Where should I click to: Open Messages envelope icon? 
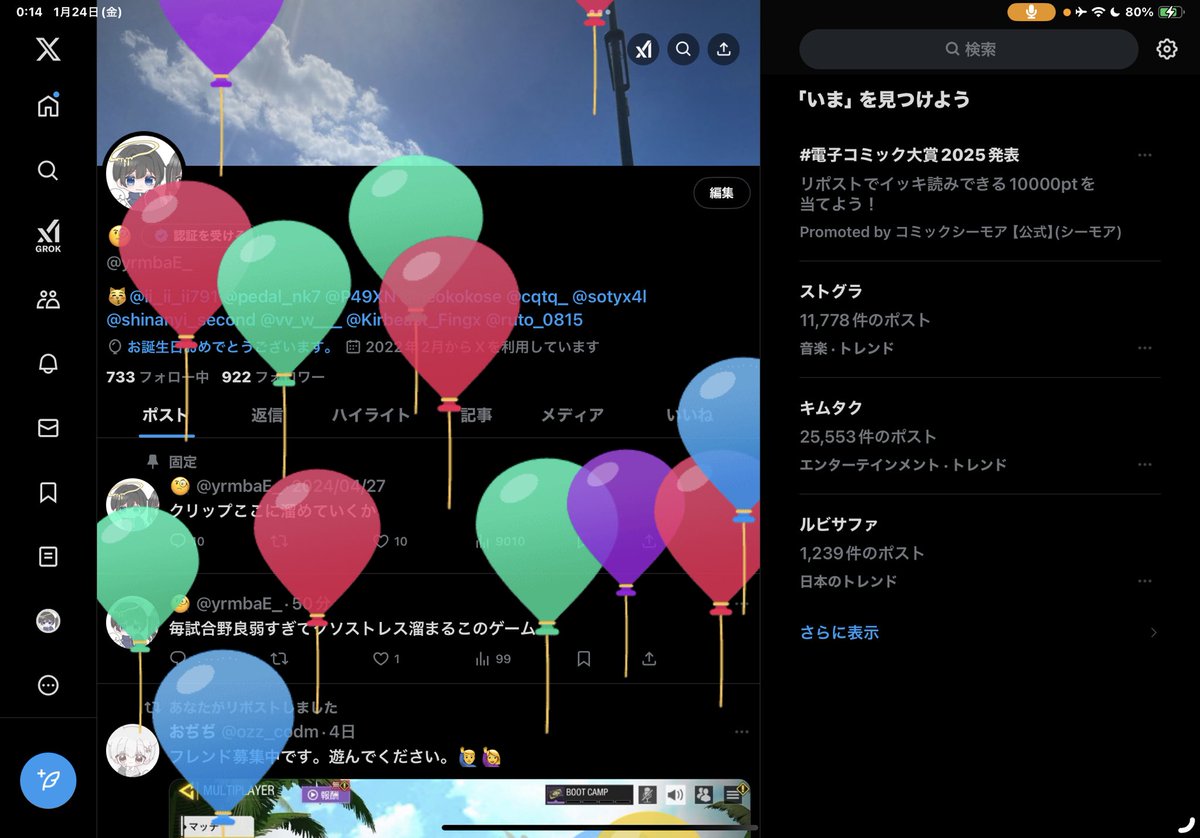[48, 428]
